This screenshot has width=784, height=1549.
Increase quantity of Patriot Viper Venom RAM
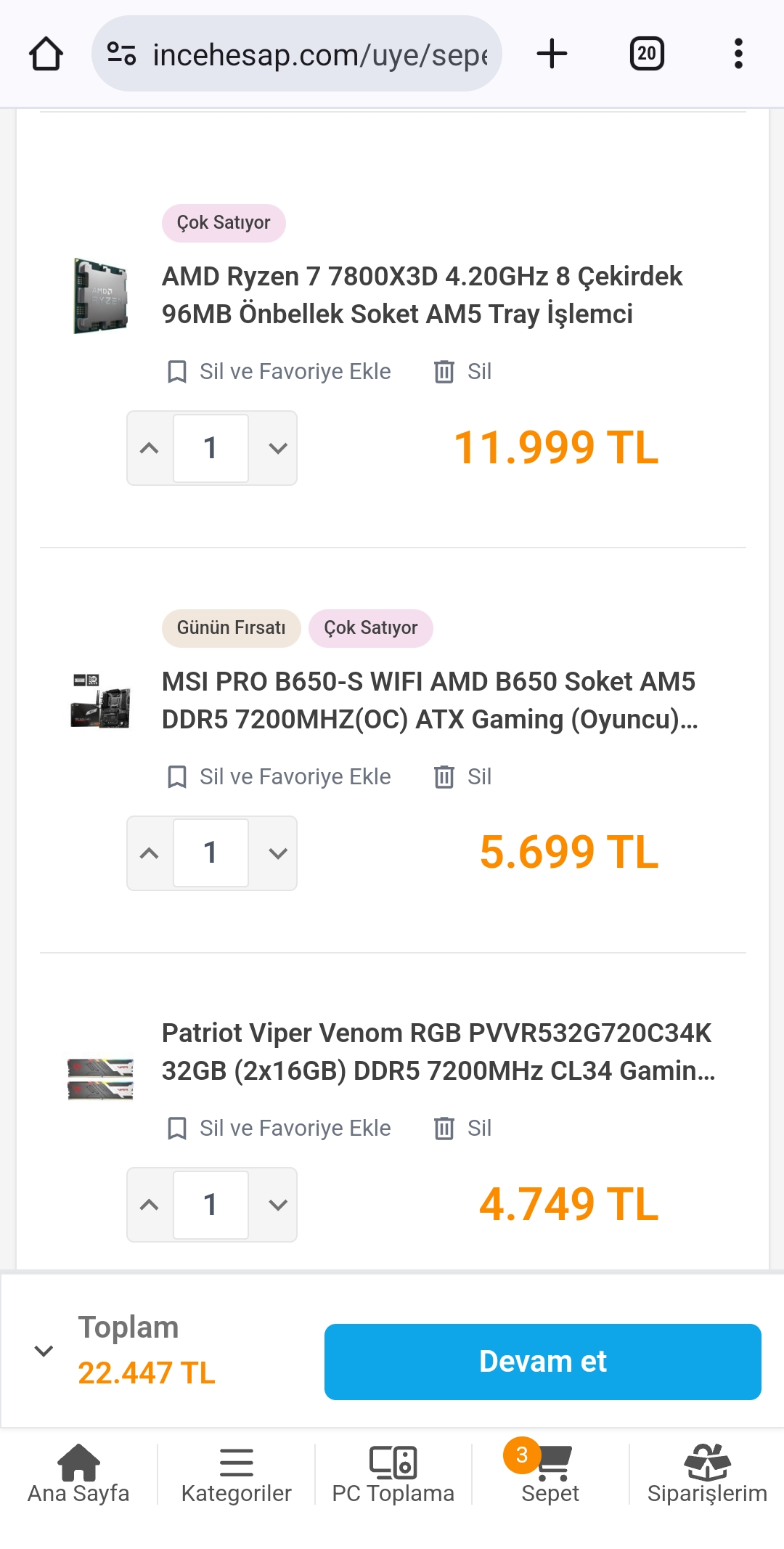click(x=150, y=1205)
